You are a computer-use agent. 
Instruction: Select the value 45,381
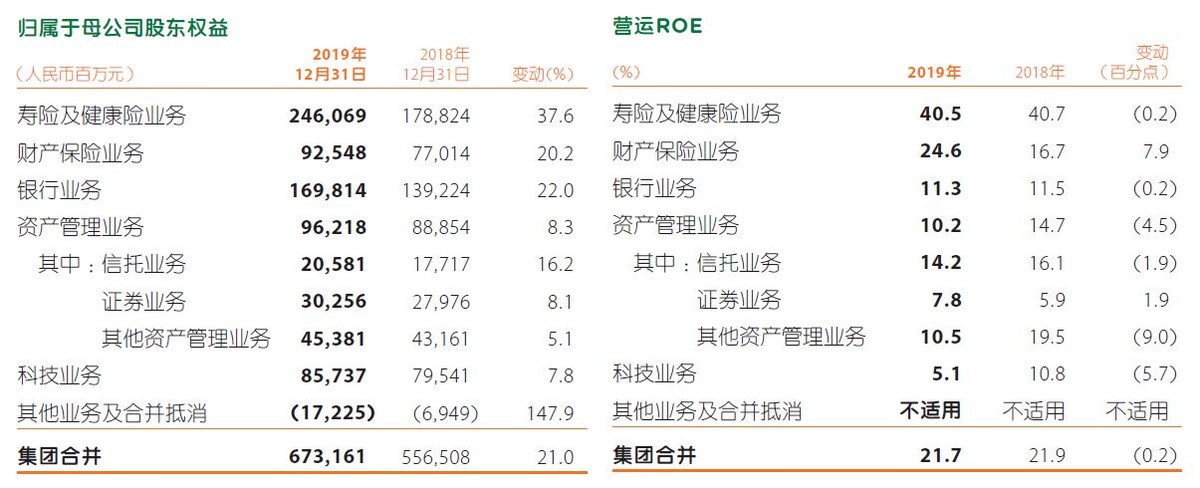tap(333, 338)
